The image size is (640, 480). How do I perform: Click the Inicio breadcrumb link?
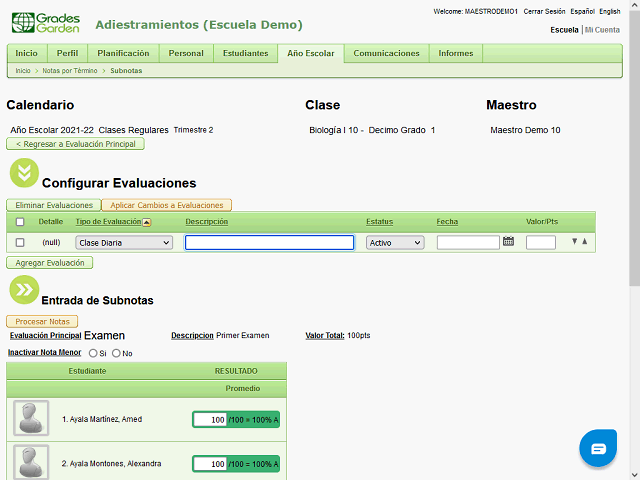click(23, 71)
